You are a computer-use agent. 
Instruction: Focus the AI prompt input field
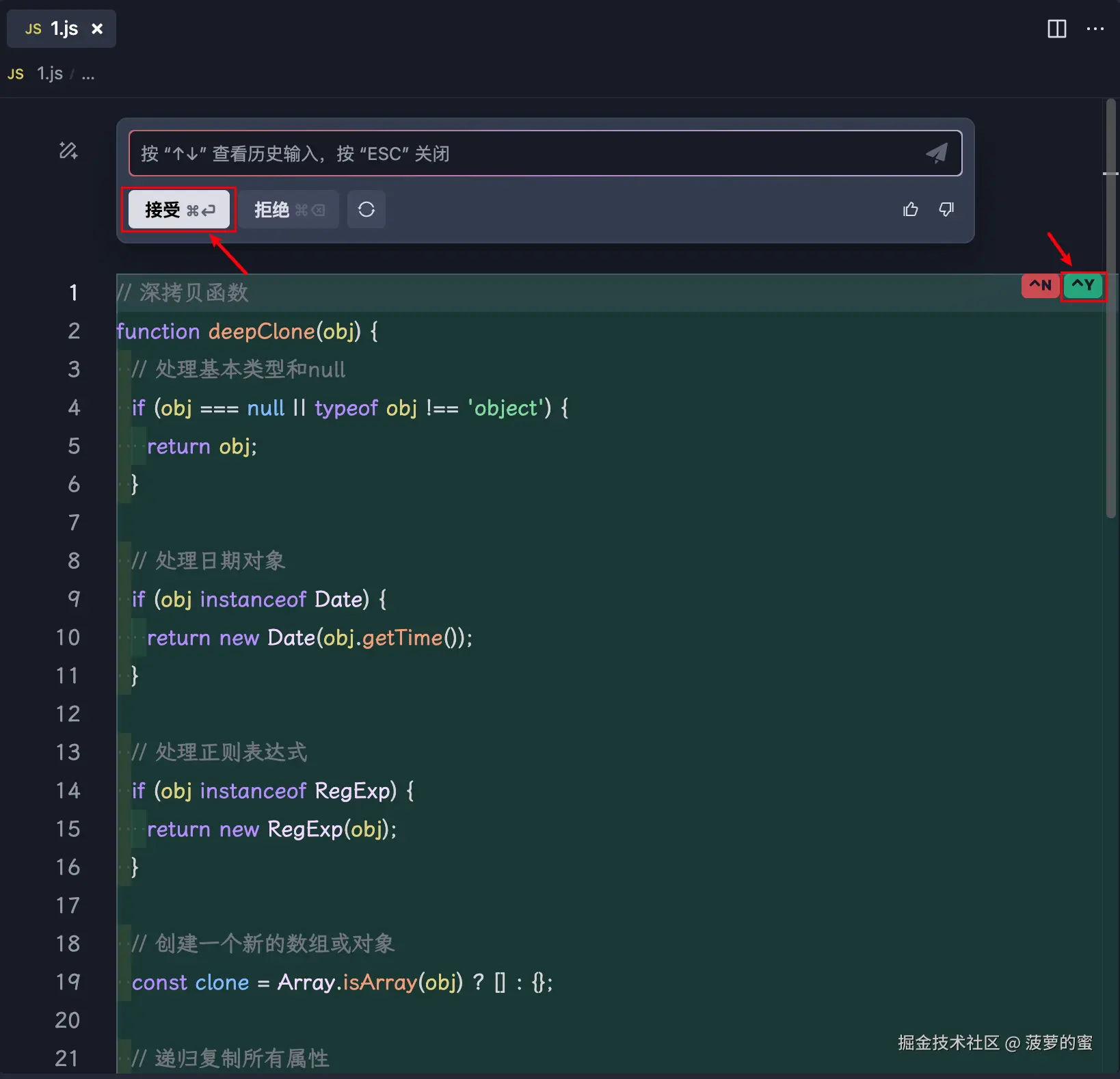coord(545,153)
